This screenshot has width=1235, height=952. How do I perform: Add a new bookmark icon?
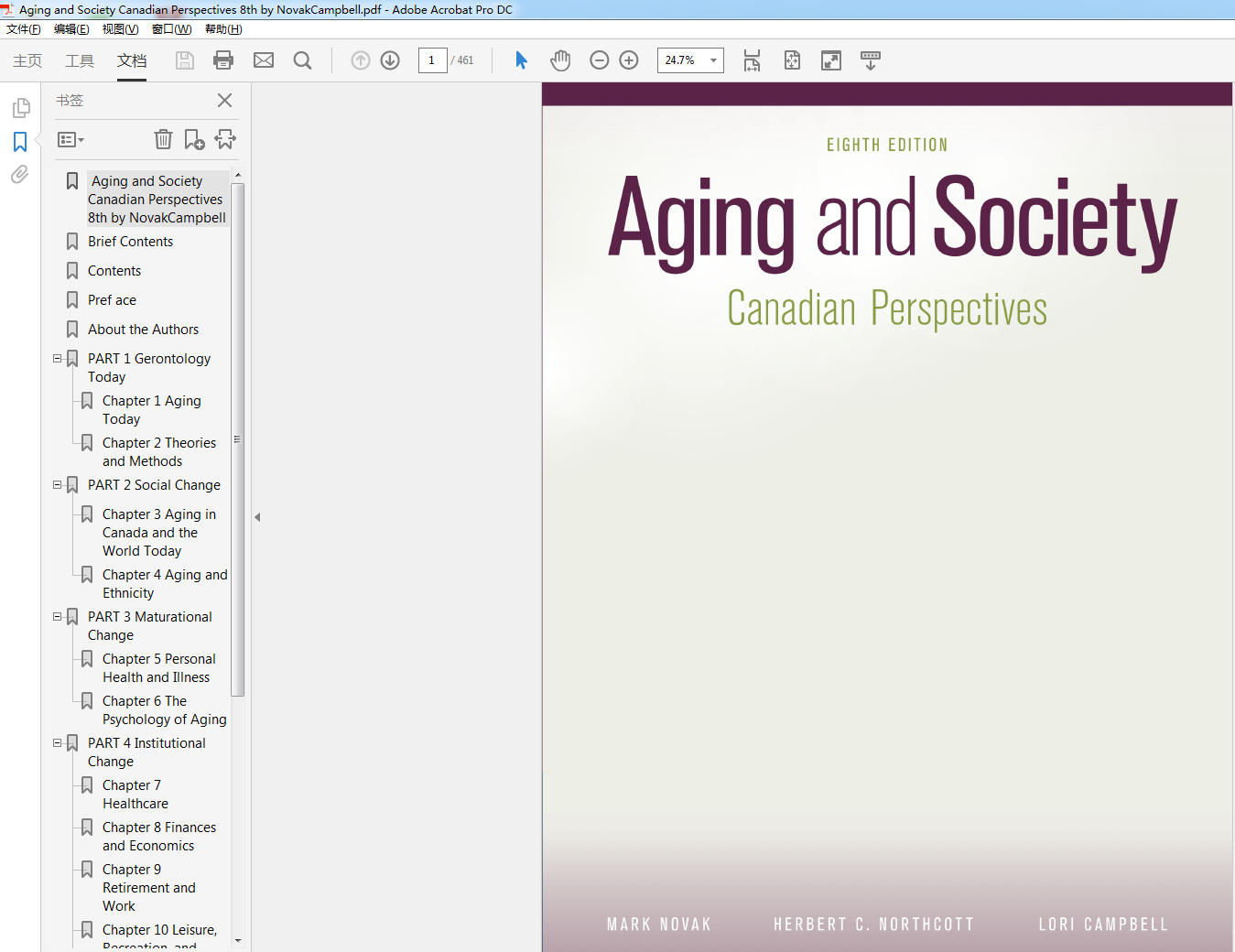(x=194, y=139)
